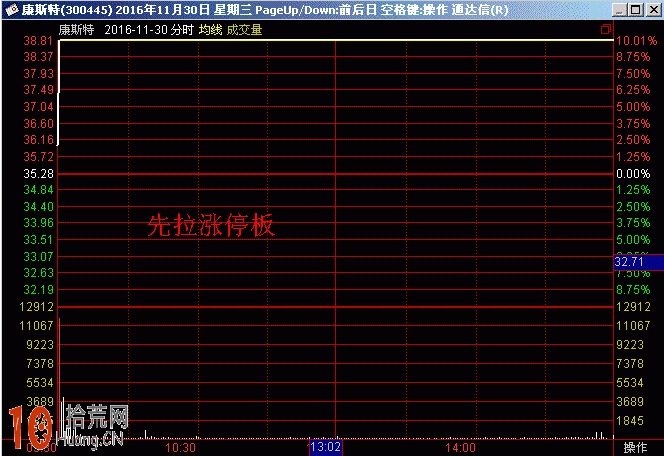Click the 0.00% percentage label
Viewport: 664px width, 456px height.
(633, 174)
